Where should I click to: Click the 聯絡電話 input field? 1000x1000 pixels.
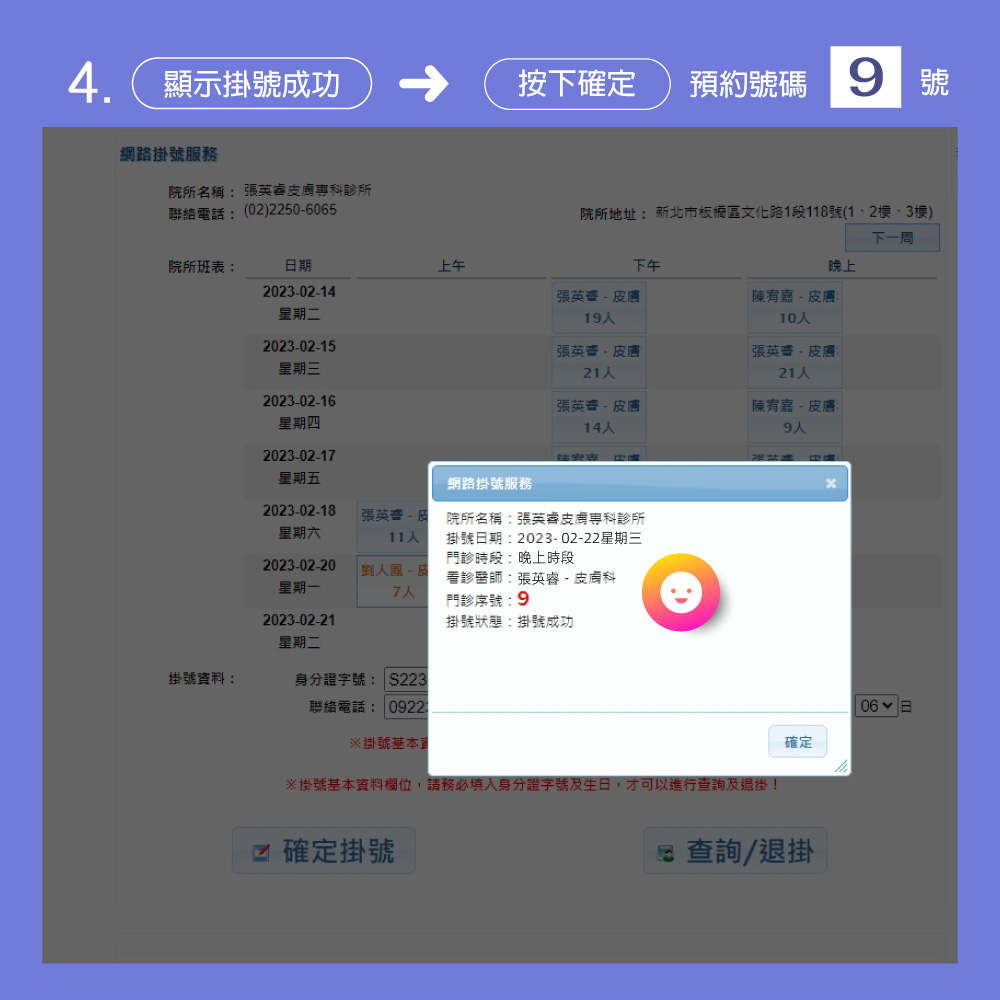point(406,707)
